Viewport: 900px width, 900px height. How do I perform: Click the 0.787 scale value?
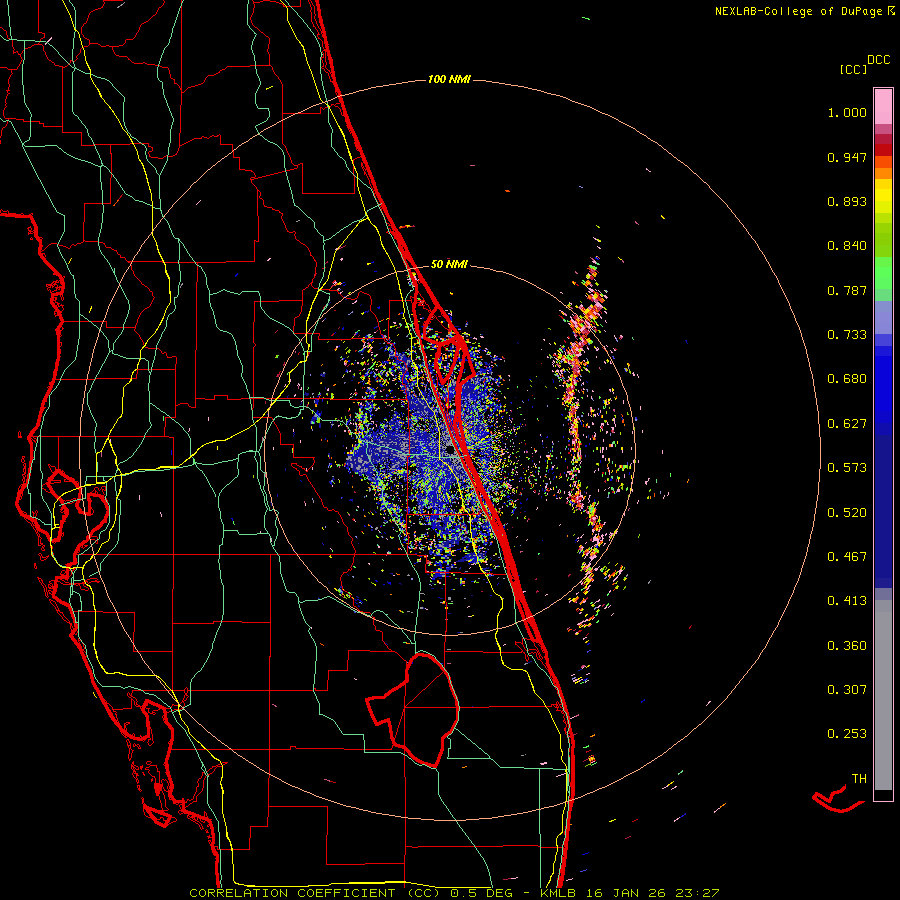(847, 290)
